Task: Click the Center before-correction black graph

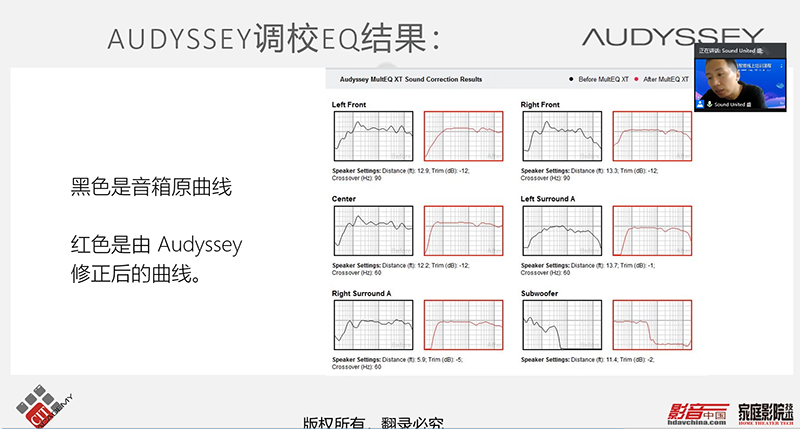Action: 373,231
